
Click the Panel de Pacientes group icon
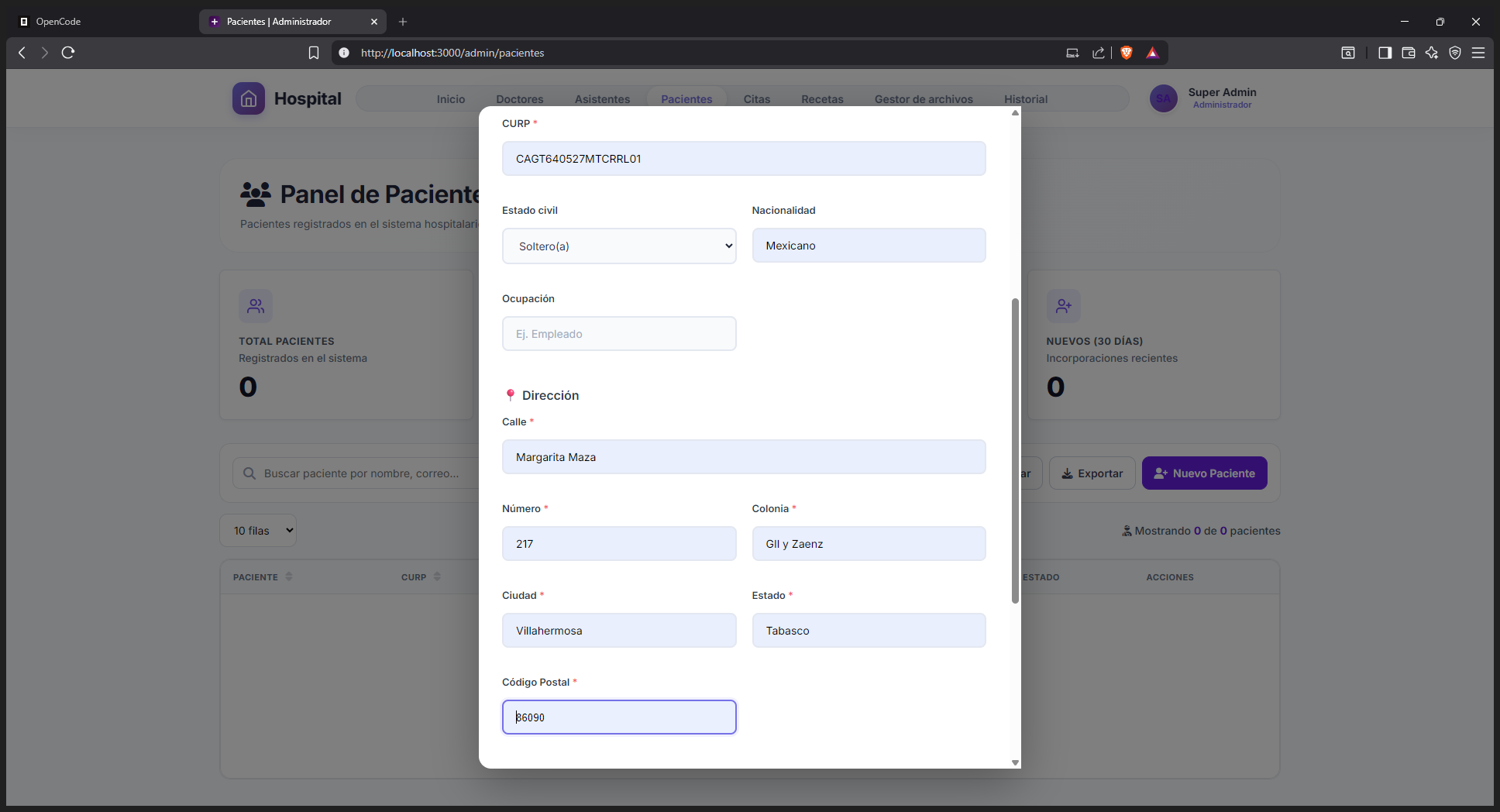pyautogui.click(x=256, y=194)
